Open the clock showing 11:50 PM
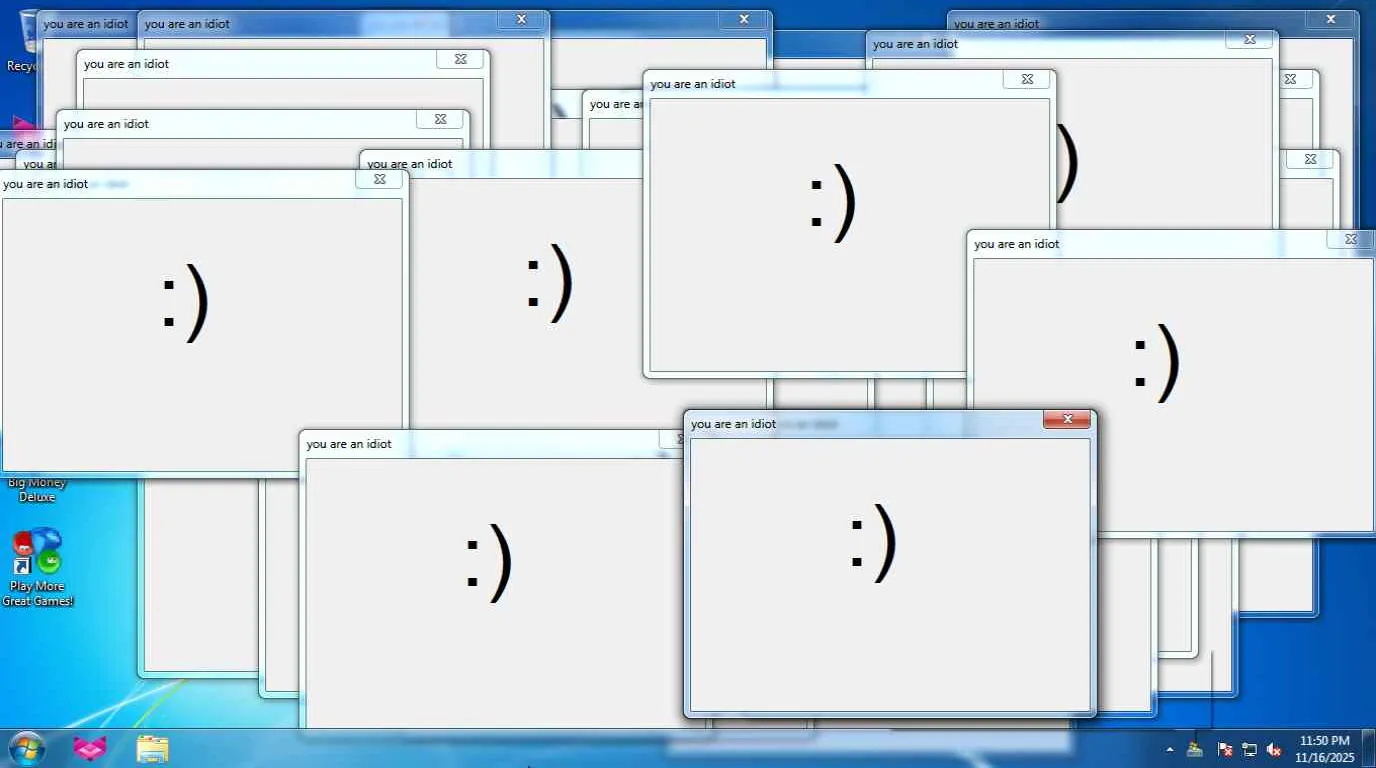 click(x=1324, y=749)
